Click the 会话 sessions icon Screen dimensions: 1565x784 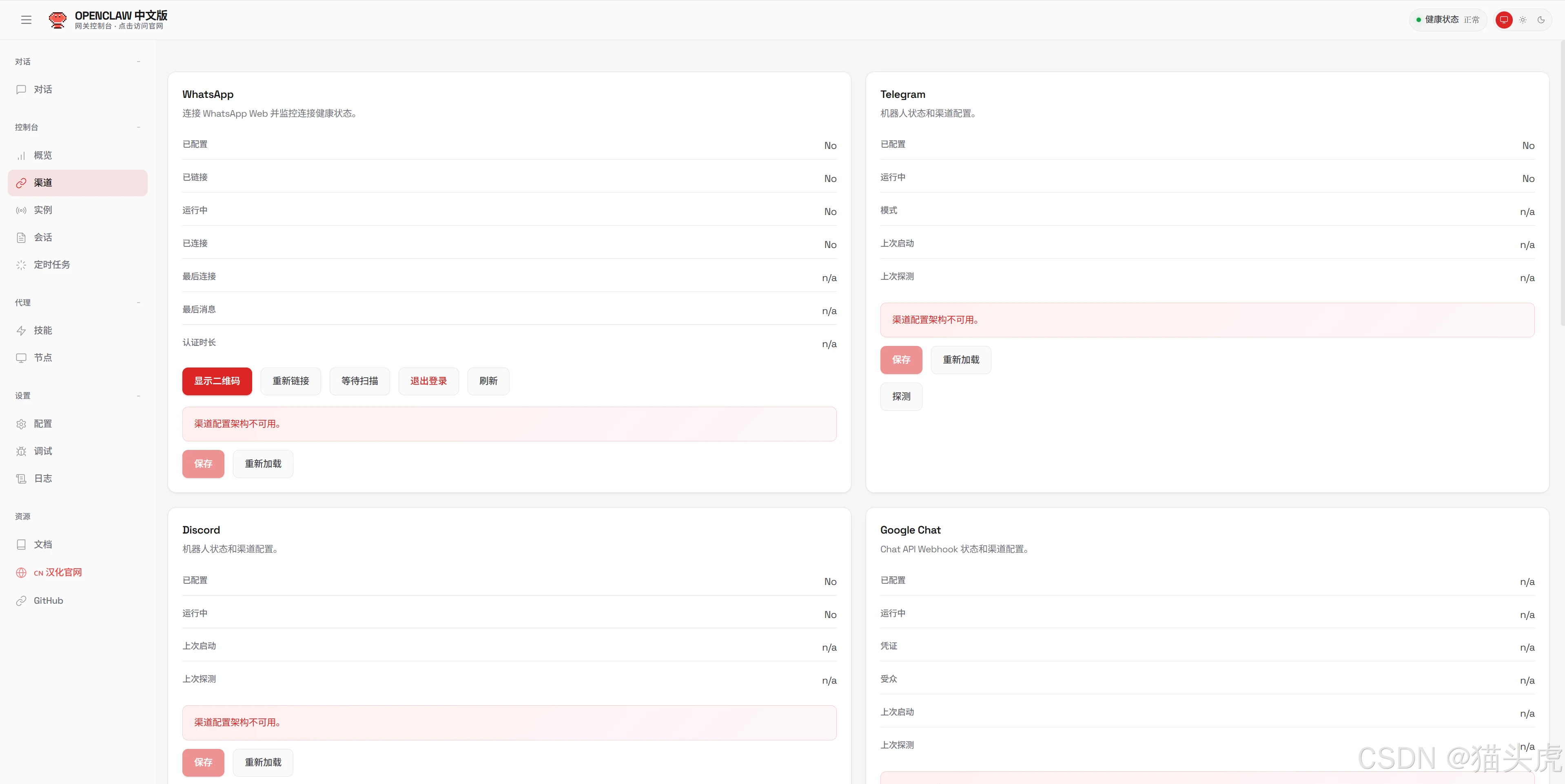21,237
